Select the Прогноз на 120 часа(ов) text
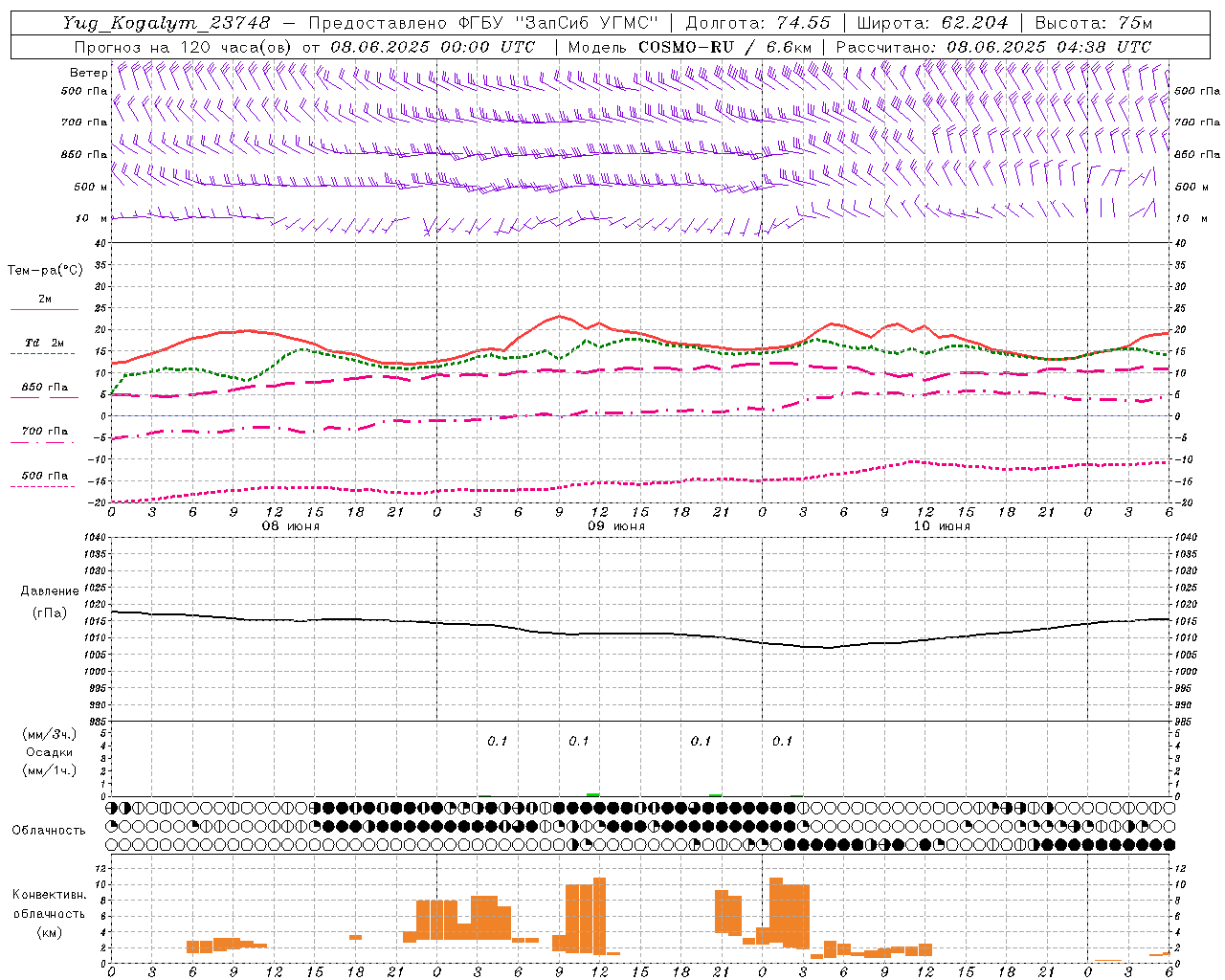The height and width of the screenshot is (980, 1225). (184, 47)
